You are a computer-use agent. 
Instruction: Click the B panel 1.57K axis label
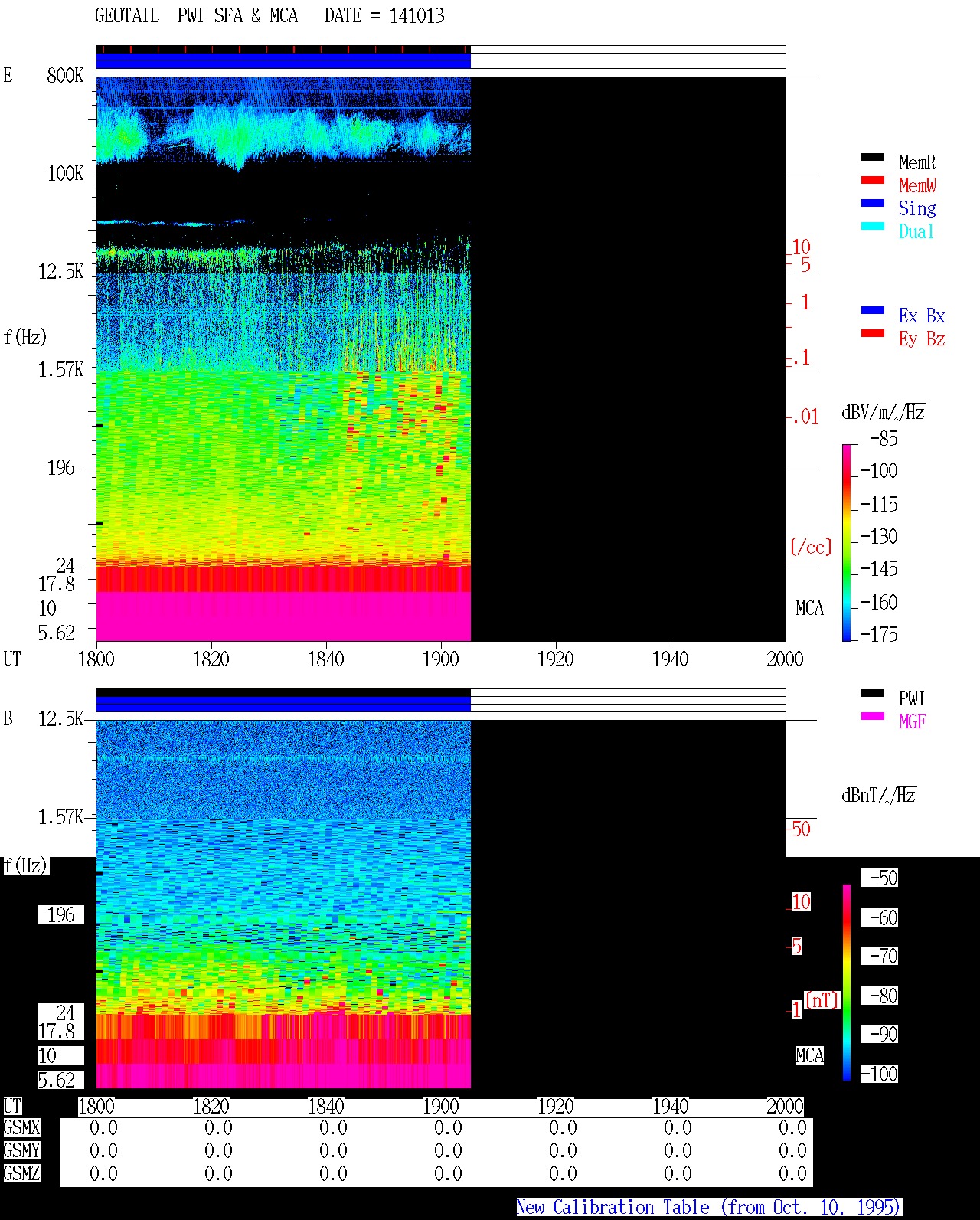pyautogui.click(x=60, y=816)
